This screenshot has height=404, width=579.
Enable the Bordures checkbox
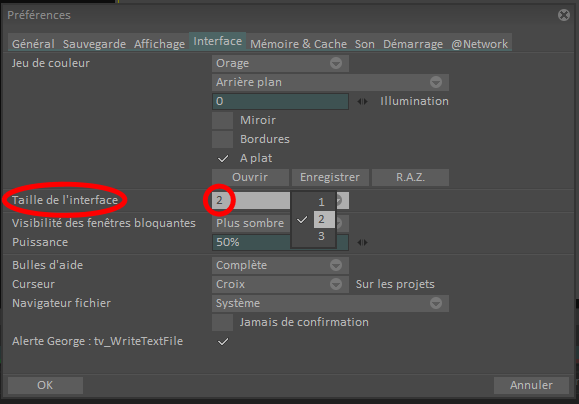point(222,139)
